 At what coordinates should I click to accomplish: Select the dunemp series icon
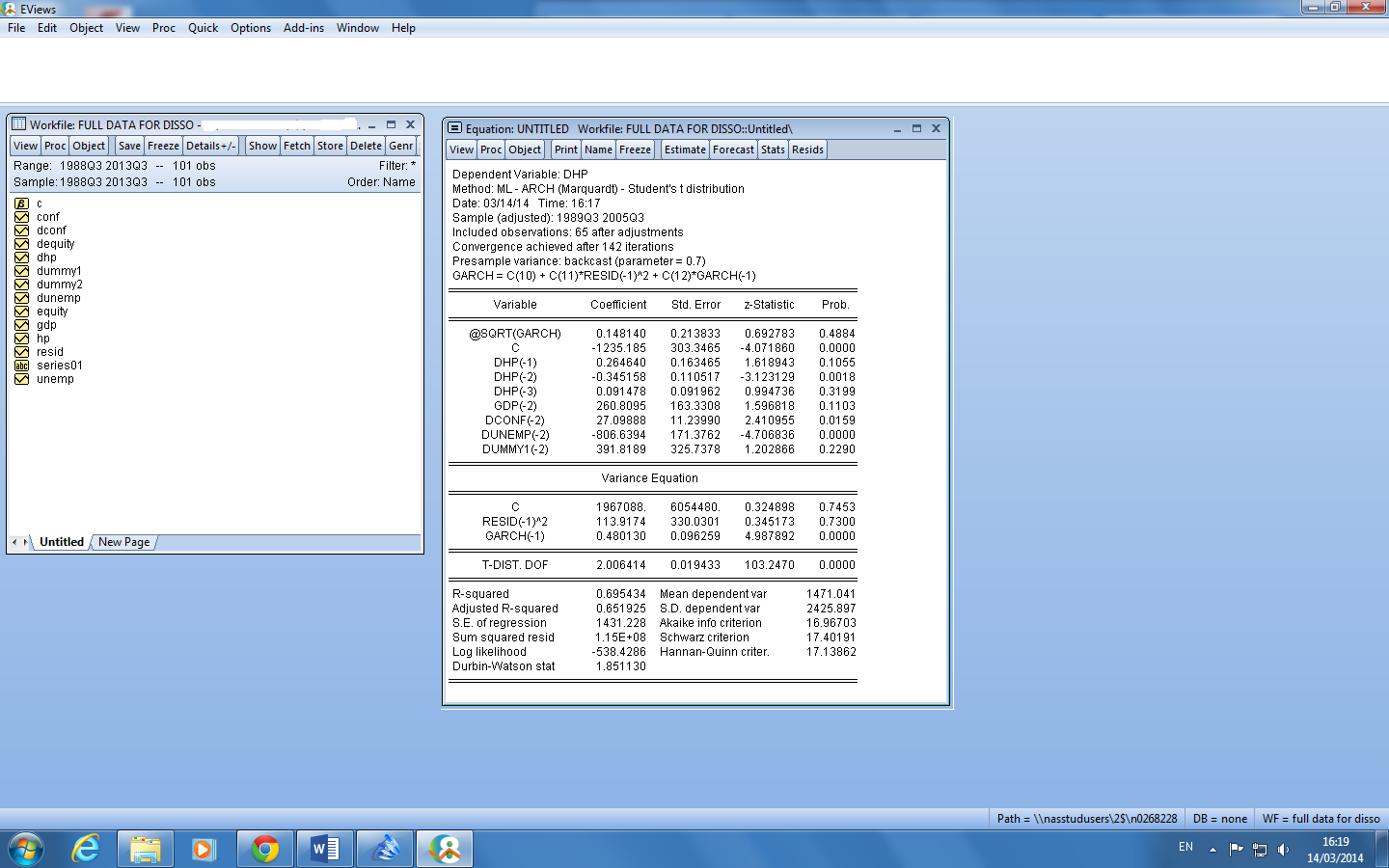pos(21,298)
